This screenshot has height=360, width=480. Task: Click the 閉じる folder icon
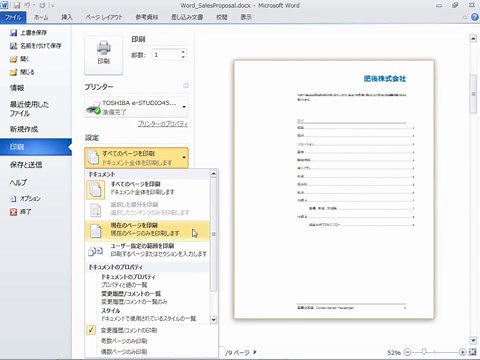point(13,72)
